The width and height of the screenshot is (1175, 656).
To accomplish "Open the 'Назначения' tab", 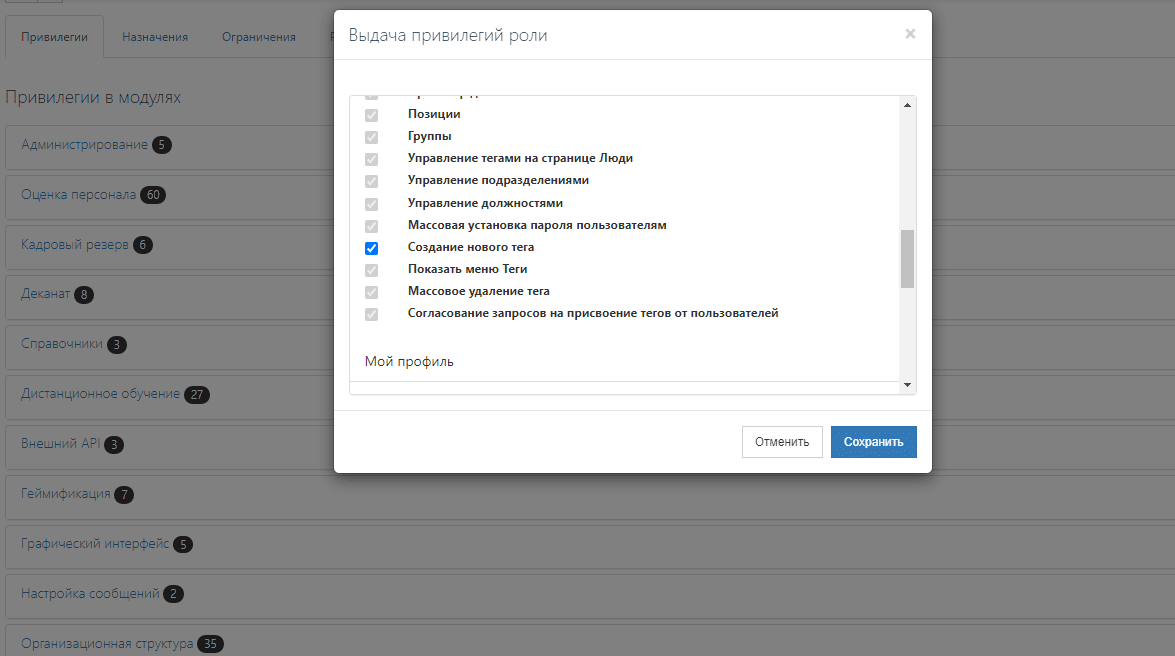I will click(155, 37).
